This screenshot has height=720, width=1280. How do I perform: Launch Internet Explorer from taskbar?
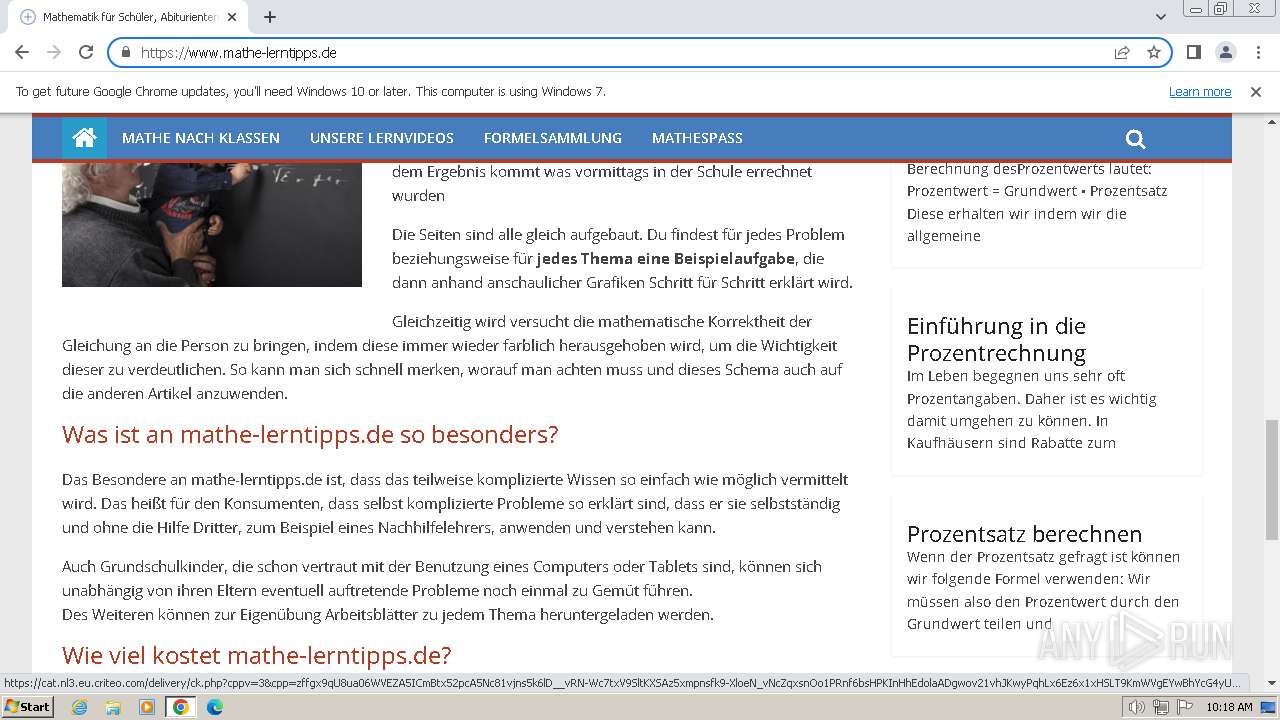point(79,707)
